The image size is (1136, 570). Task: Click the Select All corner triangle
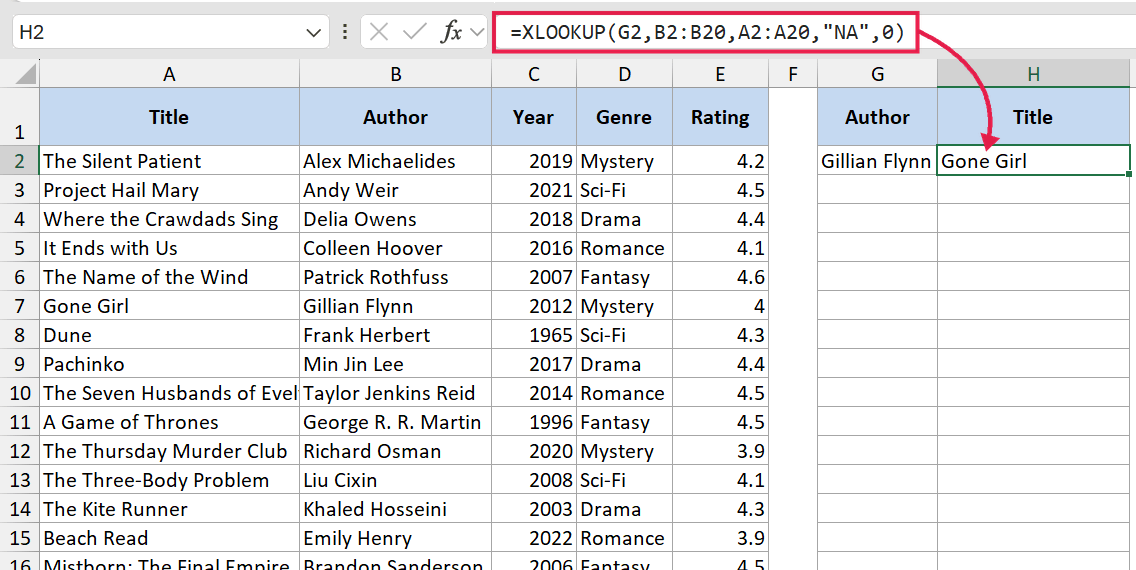tap(25, 73)
